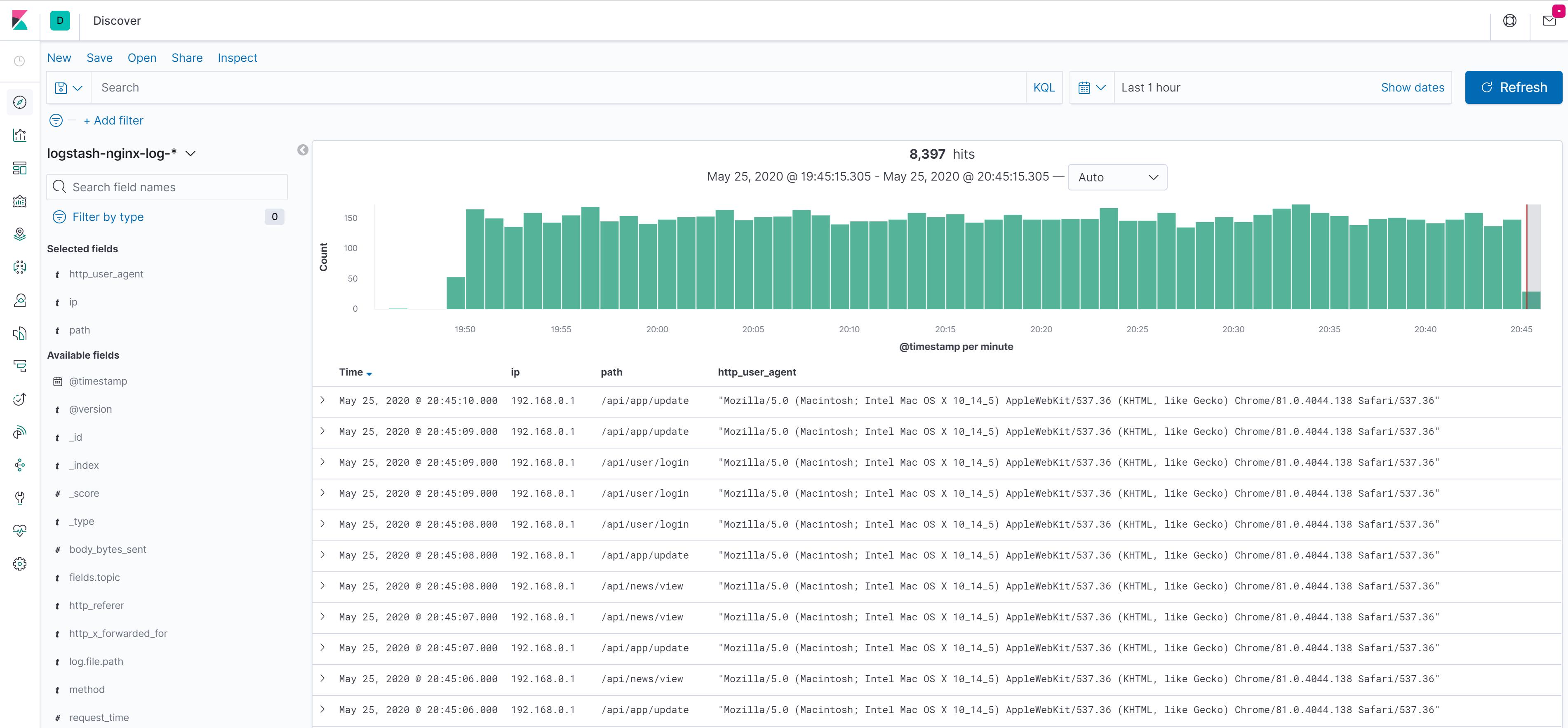1568x728 pixels.
Task: Select the _index available field
Action: (83, 465)
